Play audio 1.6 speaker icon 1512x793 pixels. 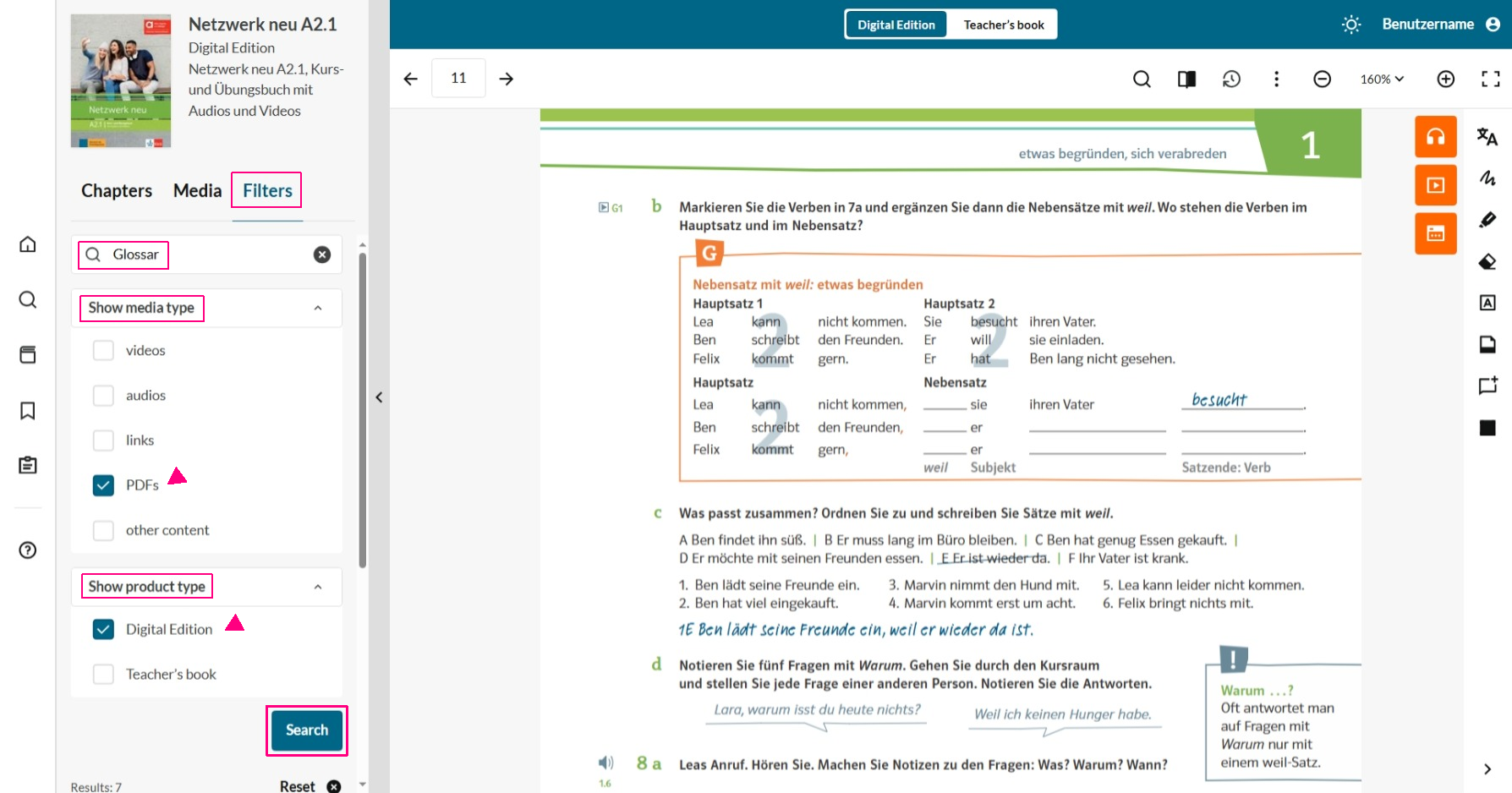point(605,763)
